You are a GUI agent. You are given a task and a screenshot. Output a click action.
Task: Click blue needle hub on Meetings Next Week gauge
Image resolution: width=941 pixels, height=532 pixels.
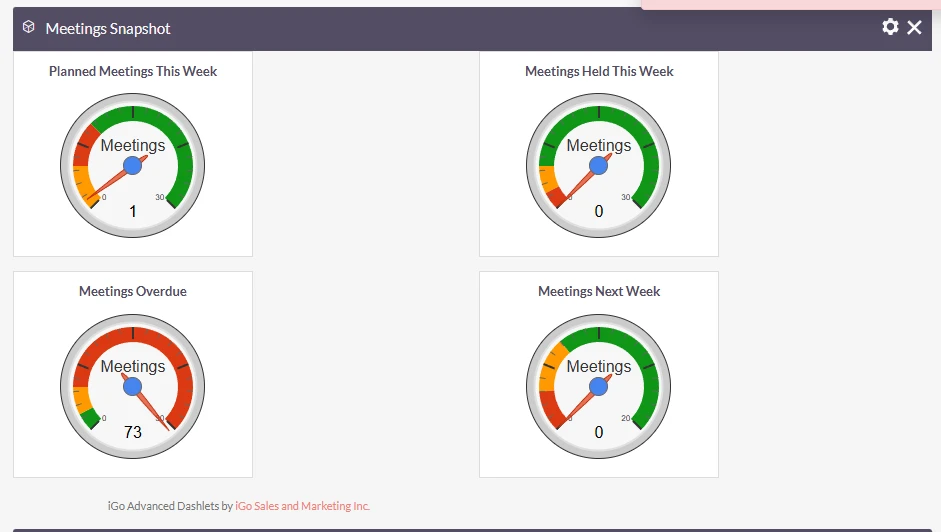(599, 386)
